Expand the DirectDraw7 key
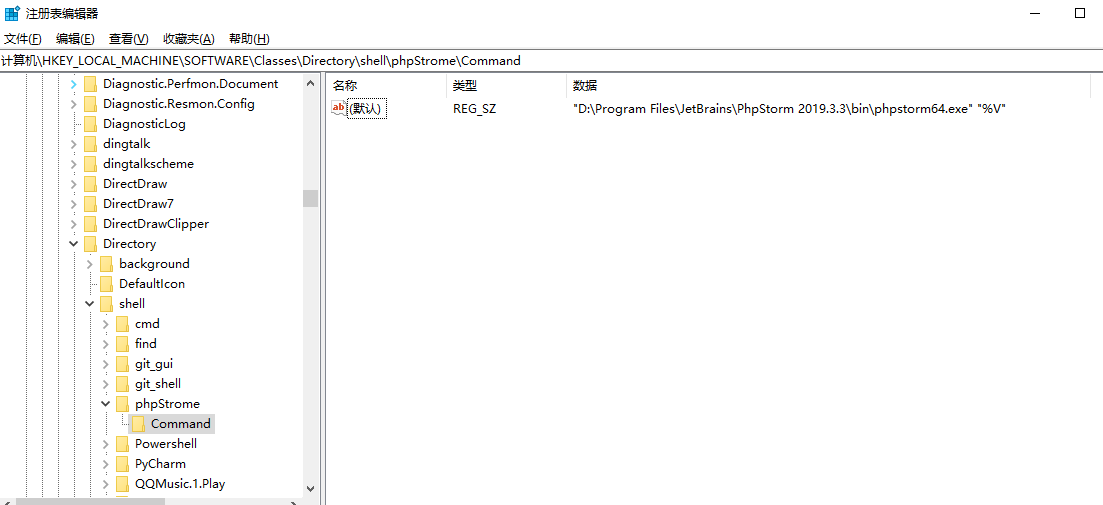The width and height of the screenshot is (1103, 505). tap(73, 204)
